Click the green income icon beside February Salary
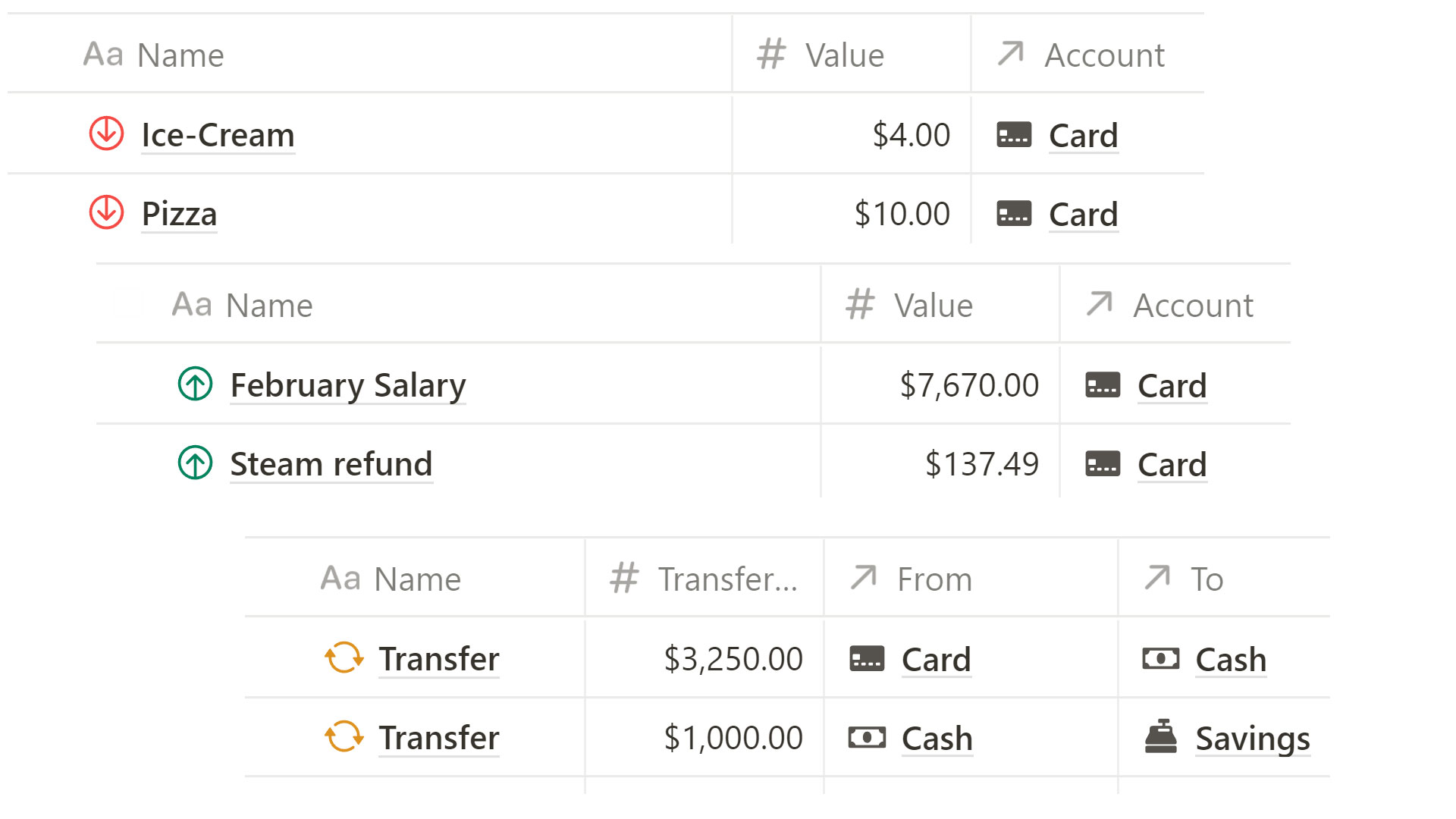The height and width of the screenshot is (819, 1456). click(195, 384)
